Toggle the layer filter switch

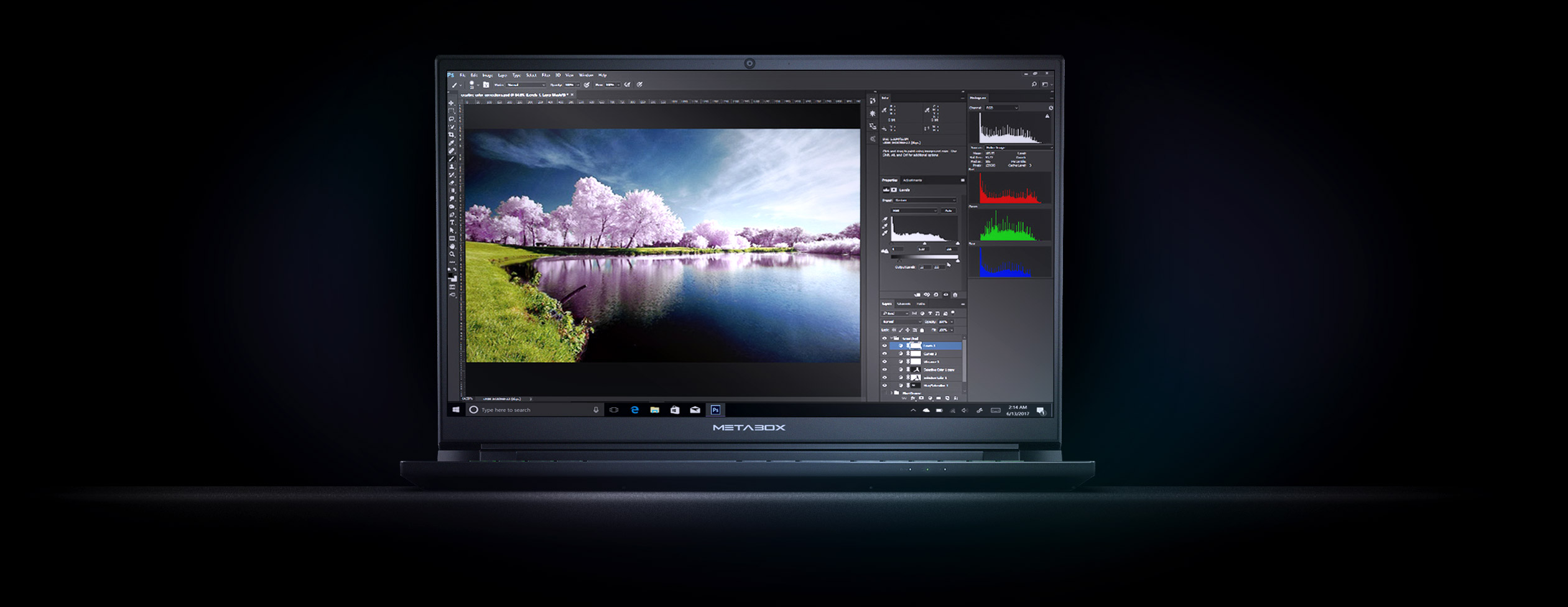click(952, 313)
